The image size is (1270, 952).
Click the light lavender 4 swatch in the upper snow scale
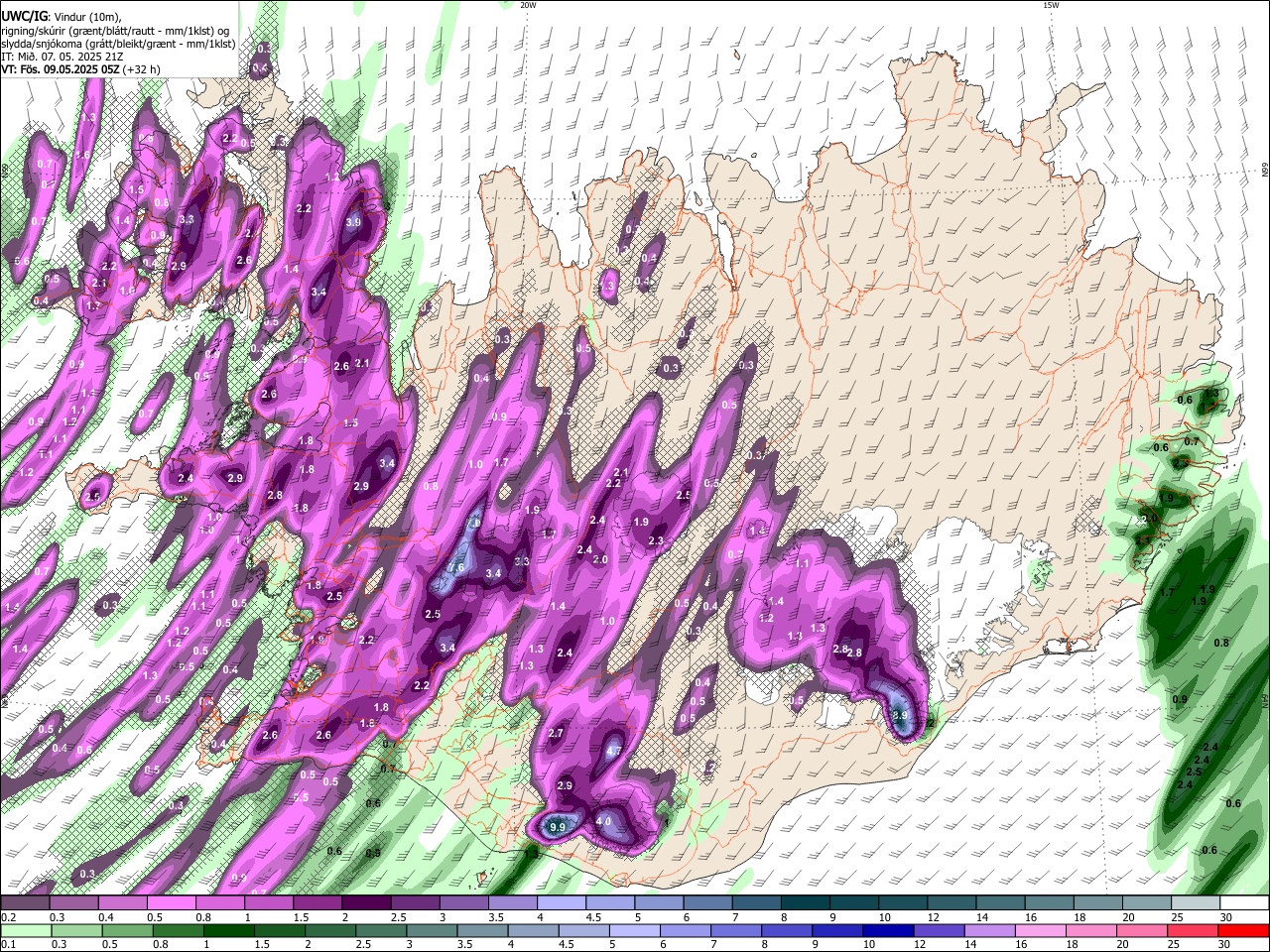tap(562, 903)
